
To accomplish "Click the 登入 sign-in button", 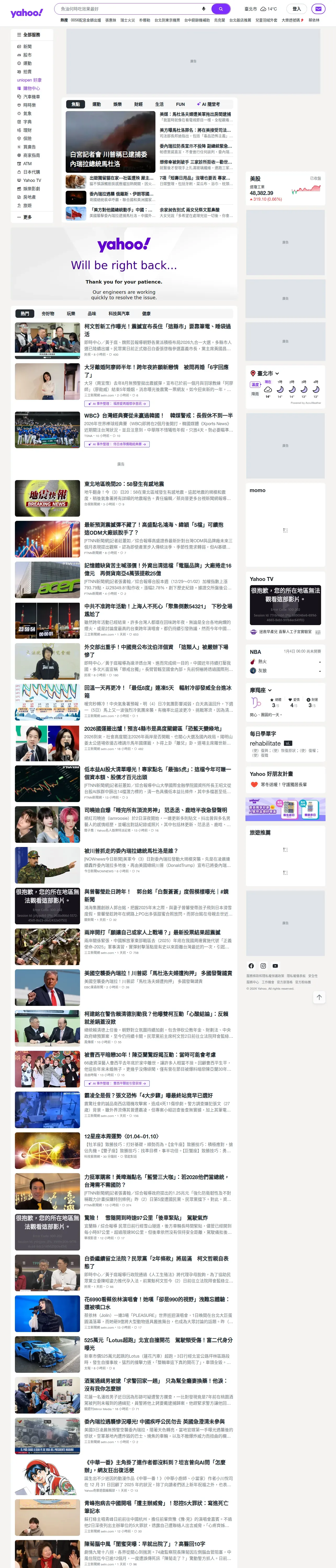I will tap(296, 9).
